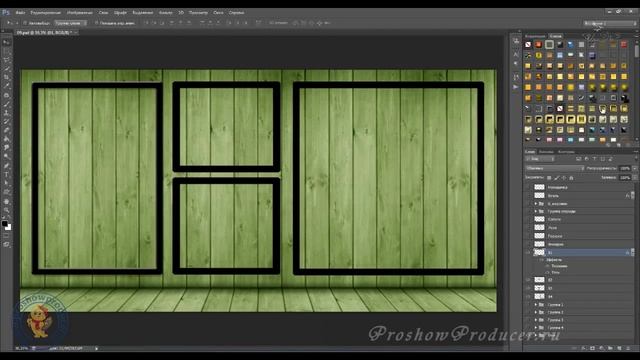Open the fill slider arrow (Заливка)

(634, 178)
